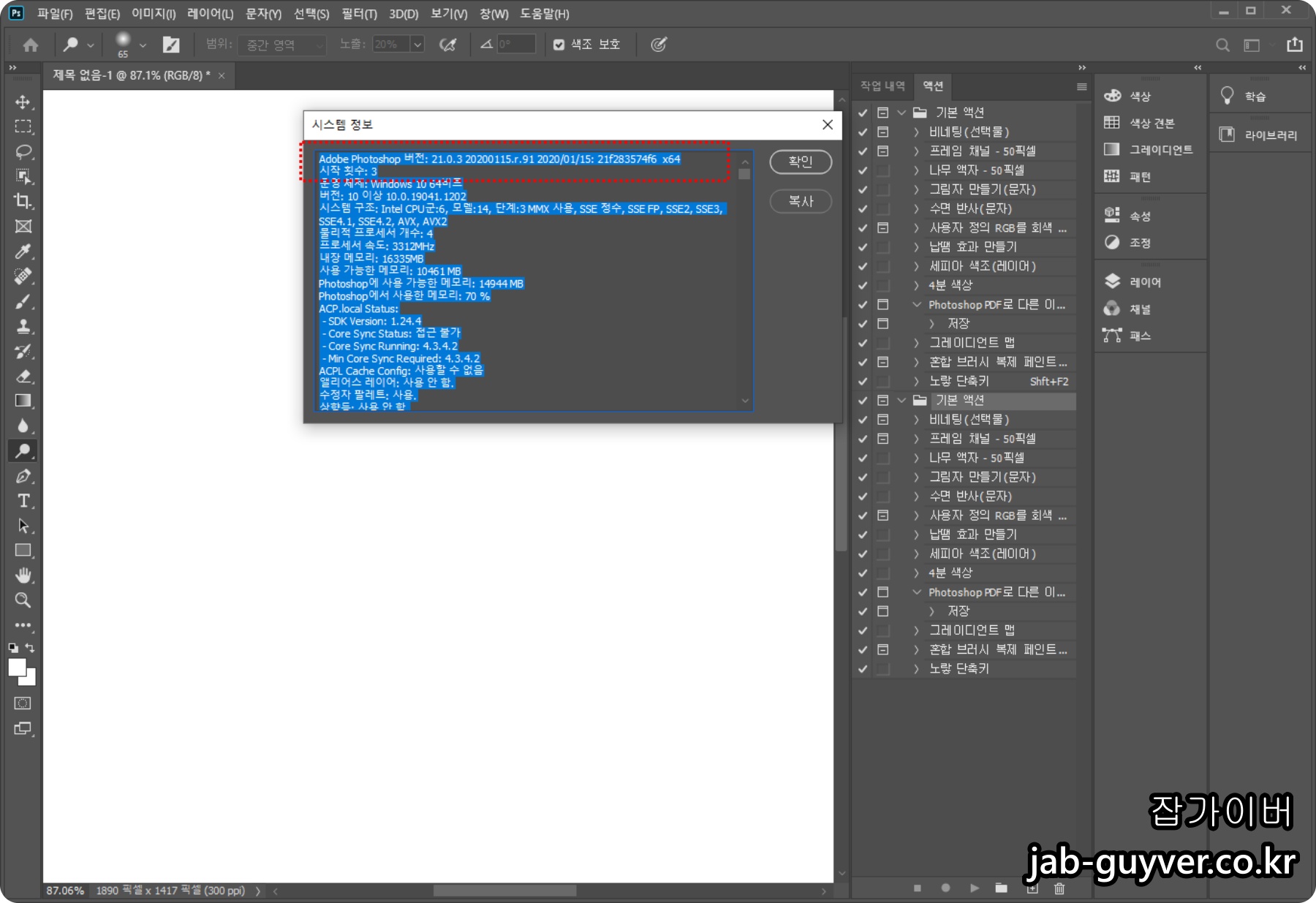1316x903 pixels.
Task: Collapse first Photoshop PDF로 다른 이름 action
Action: click(x=916, y=304)
